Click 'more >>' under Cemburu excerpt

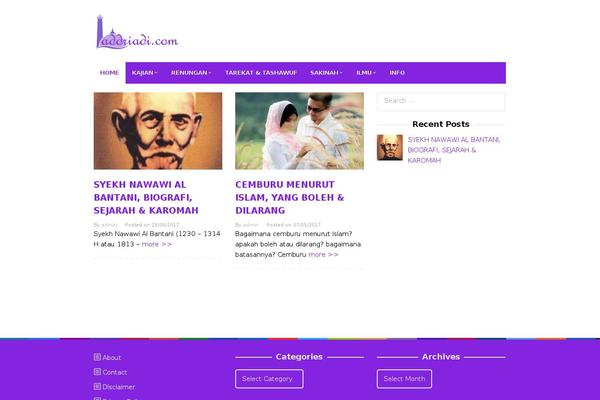click(x=323, y=255)
